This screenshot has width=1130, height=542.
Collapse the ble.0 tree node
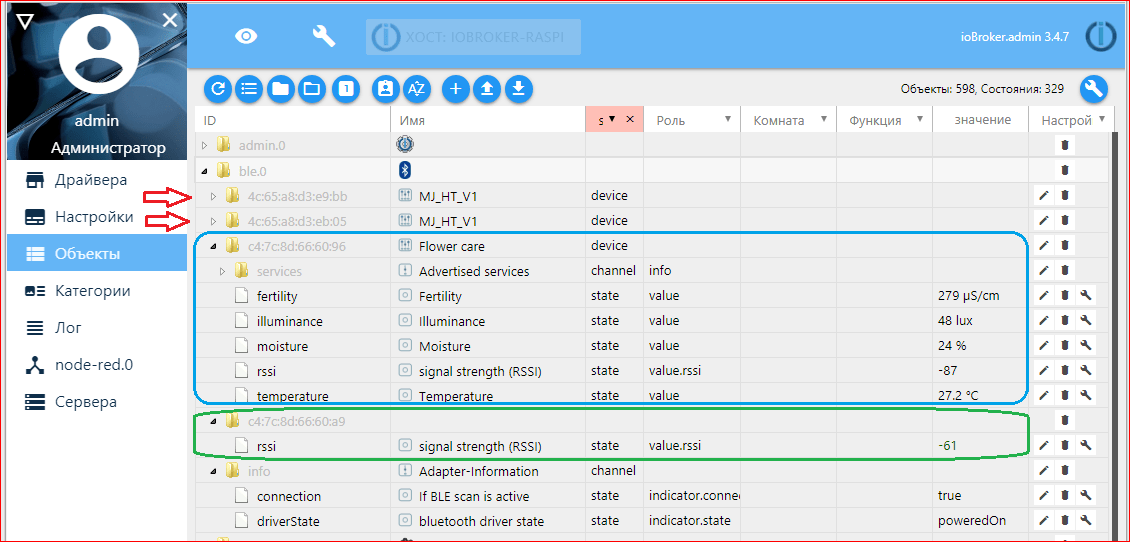click(205, 170)
